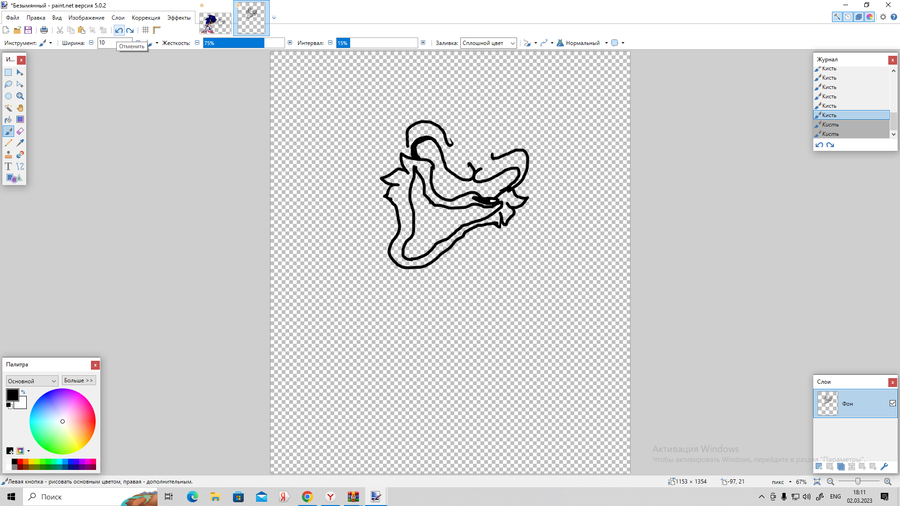Screen dimensions: 900x506
Task: Reset colors to black and white icon
Action: pos(9,406)
